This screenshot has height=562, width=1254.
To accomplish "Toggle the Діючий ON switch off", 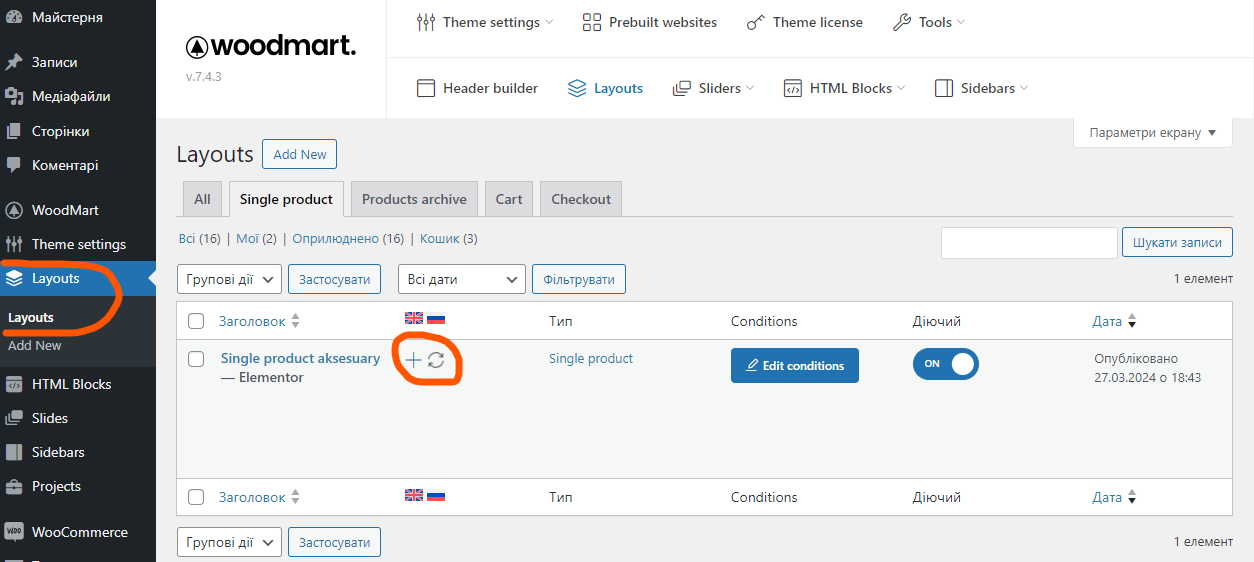I will coord(946,364).
